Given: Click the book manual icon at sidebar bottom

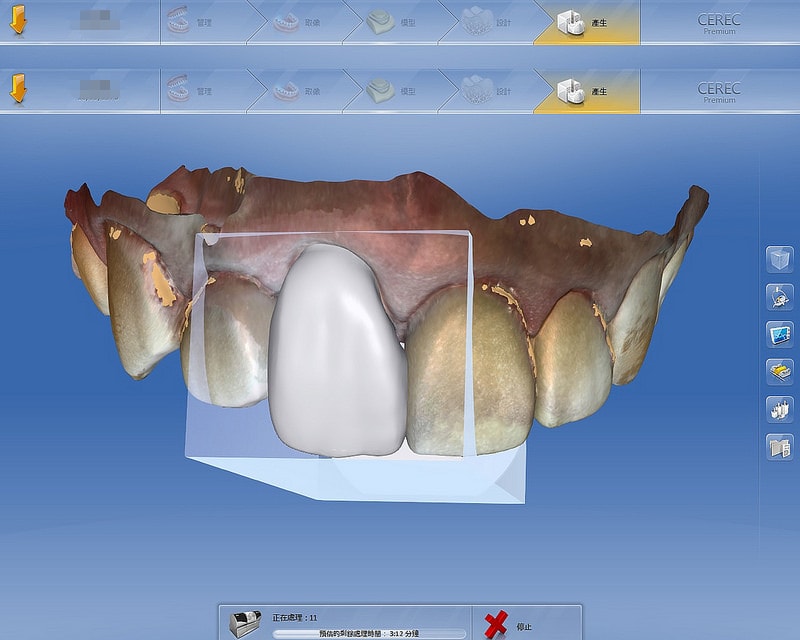Looking at the screenshot, I should (x=779, y=446).
